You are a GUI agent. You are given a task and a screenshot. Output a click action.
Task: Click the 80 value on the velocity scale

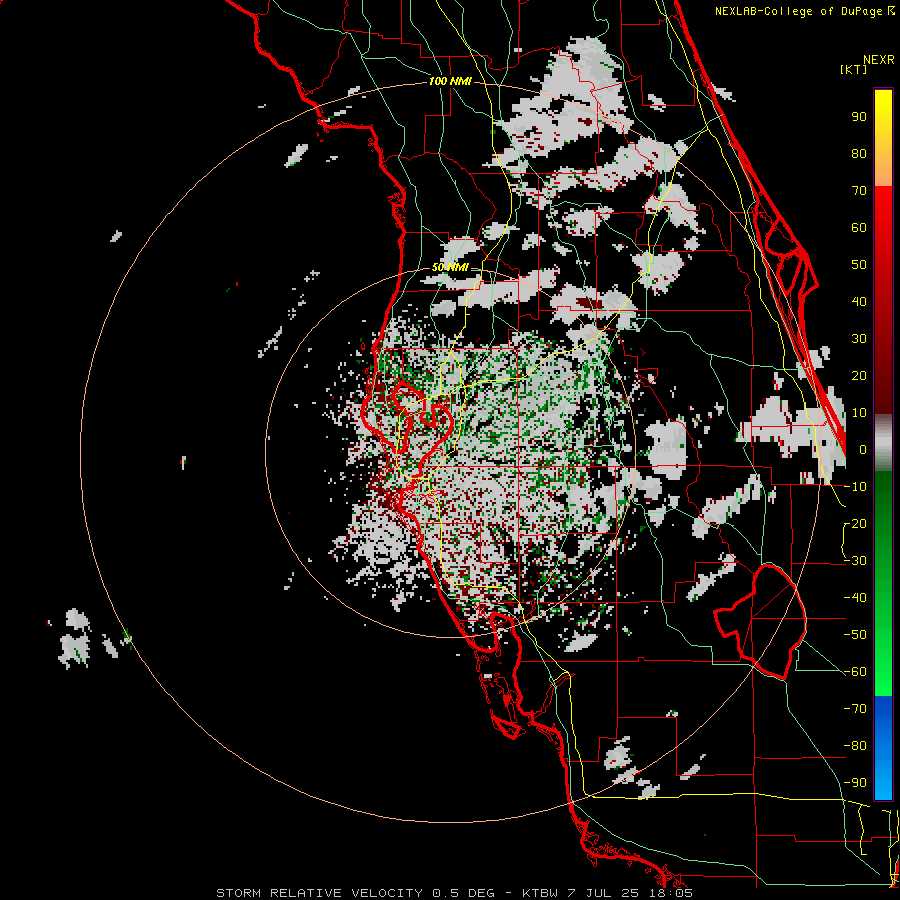click(x=859, y=153)
